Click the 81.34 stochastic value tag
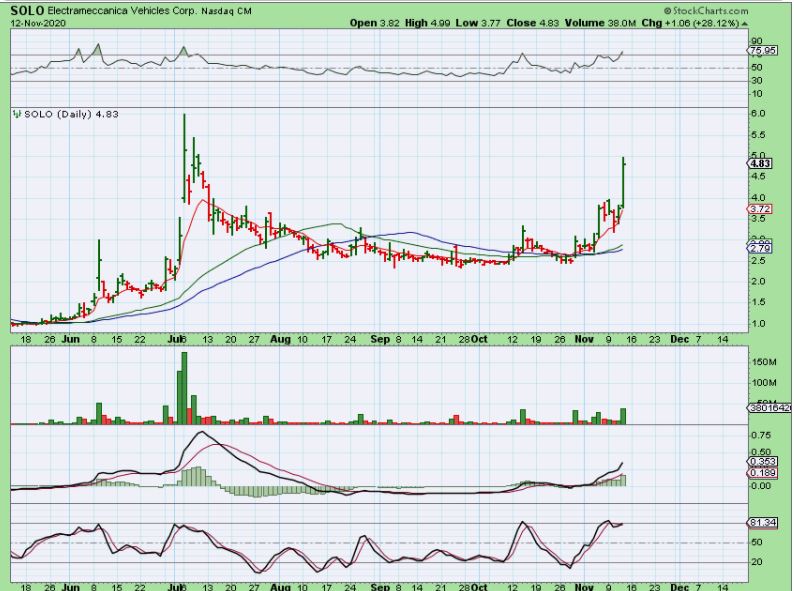 [x=759, y=523]
